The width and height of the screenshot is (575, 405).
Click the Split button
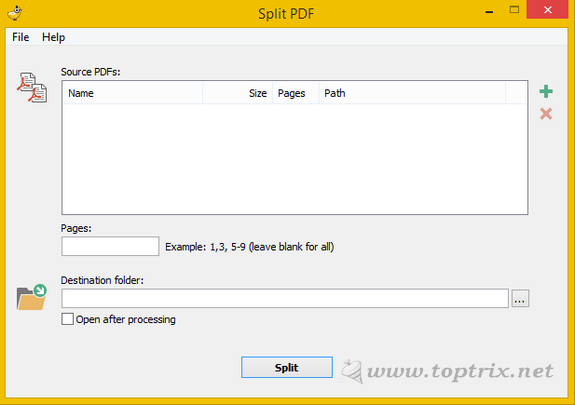287,367
